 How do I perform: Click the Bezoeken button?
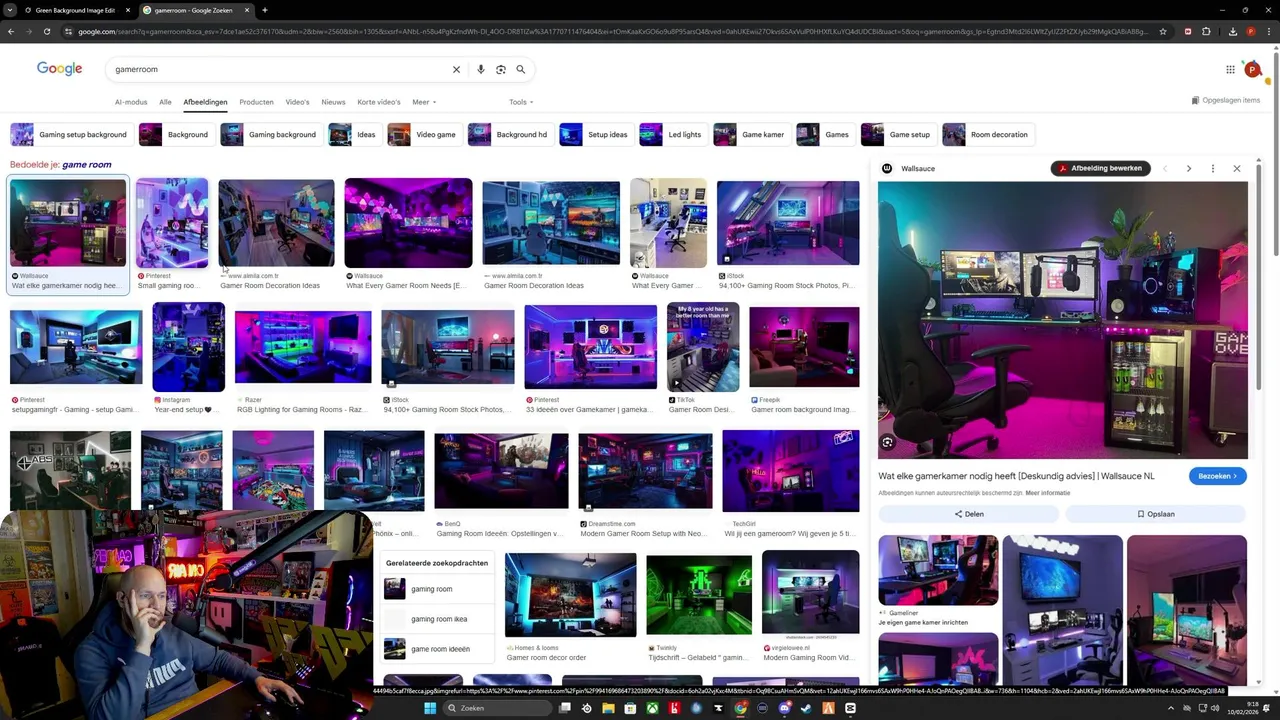tap(1218, 476)
